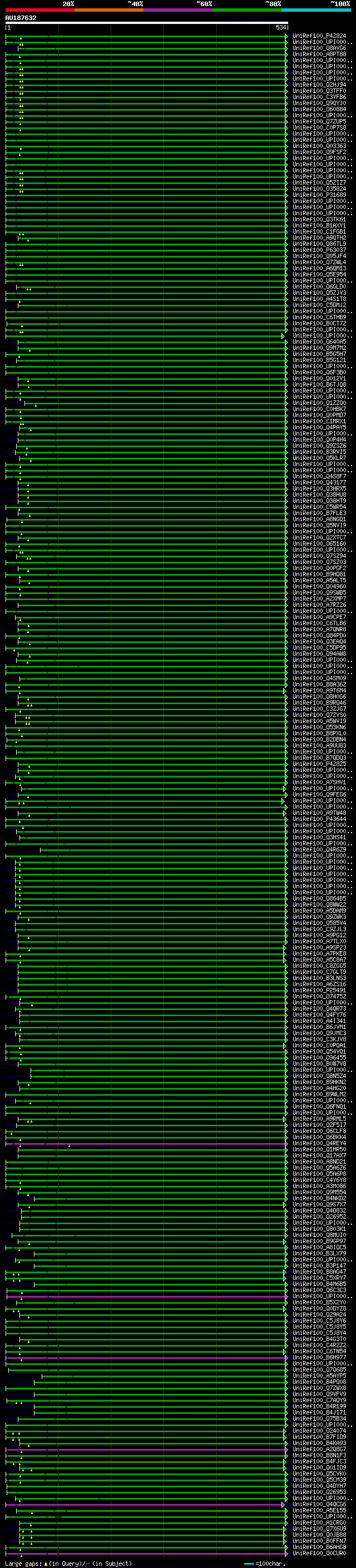Select UniRef100_A4HG20 label

pos(319,1088)
